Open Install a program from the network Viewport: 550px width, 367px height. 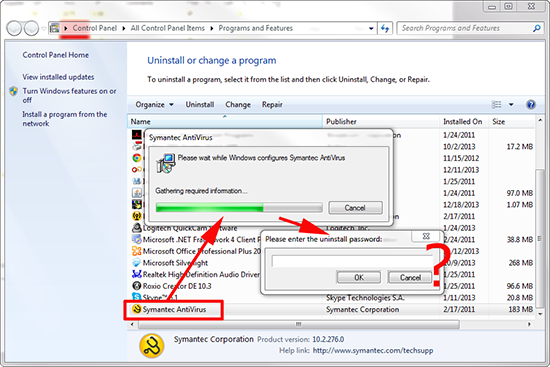pyautogui.click(x=65, y=119)
